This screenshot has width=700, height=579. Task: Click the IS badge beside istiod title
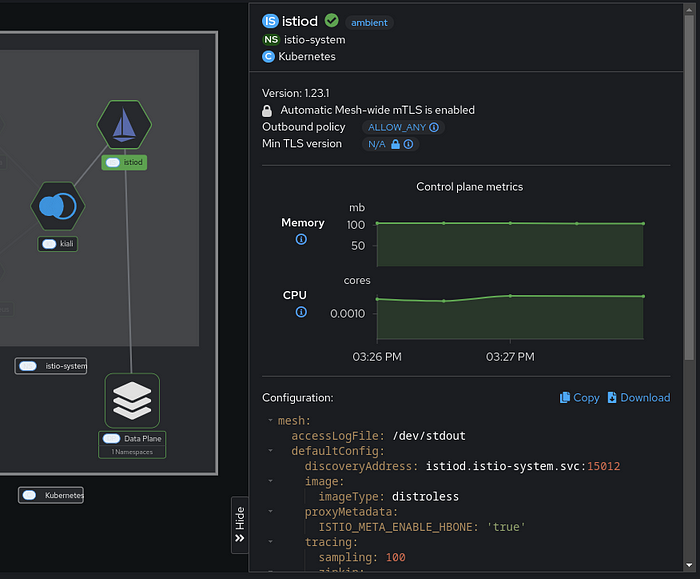click(x=270, y=21)
